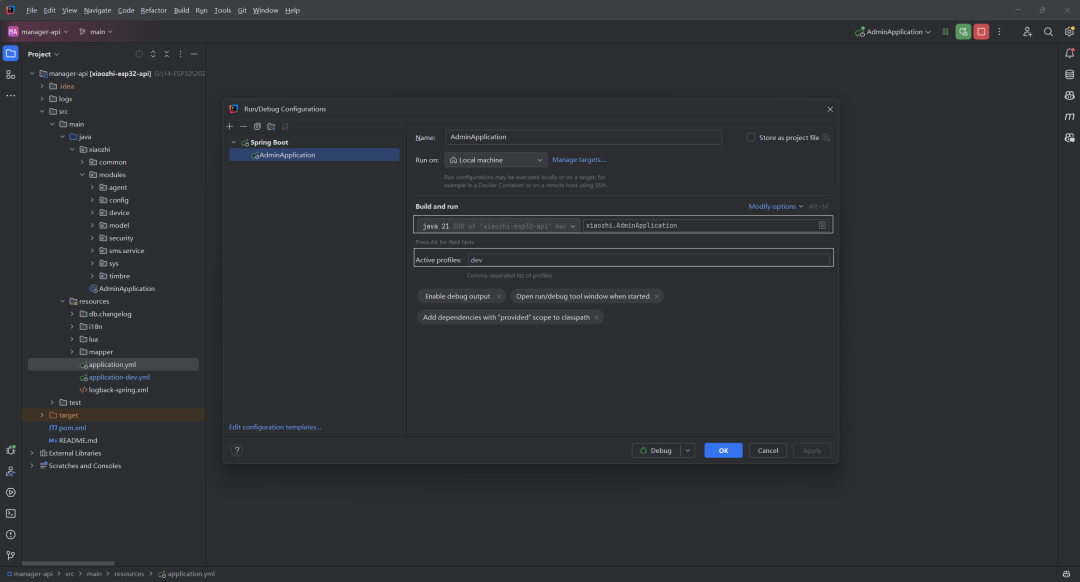The image size is (1080, 582).
Task: Expand the .idea folder
Action: click(x=42, y=87)
